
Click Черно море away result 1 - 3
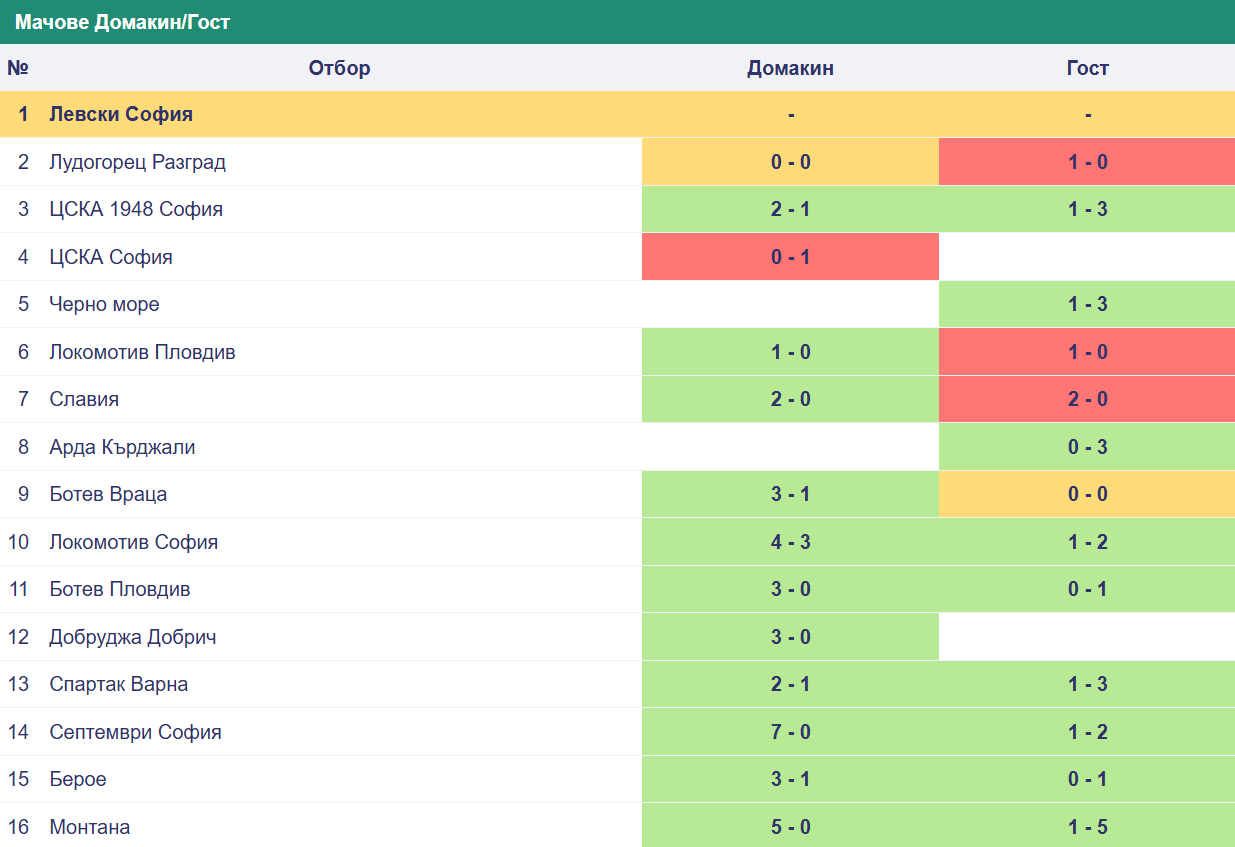coord(1087,304)
